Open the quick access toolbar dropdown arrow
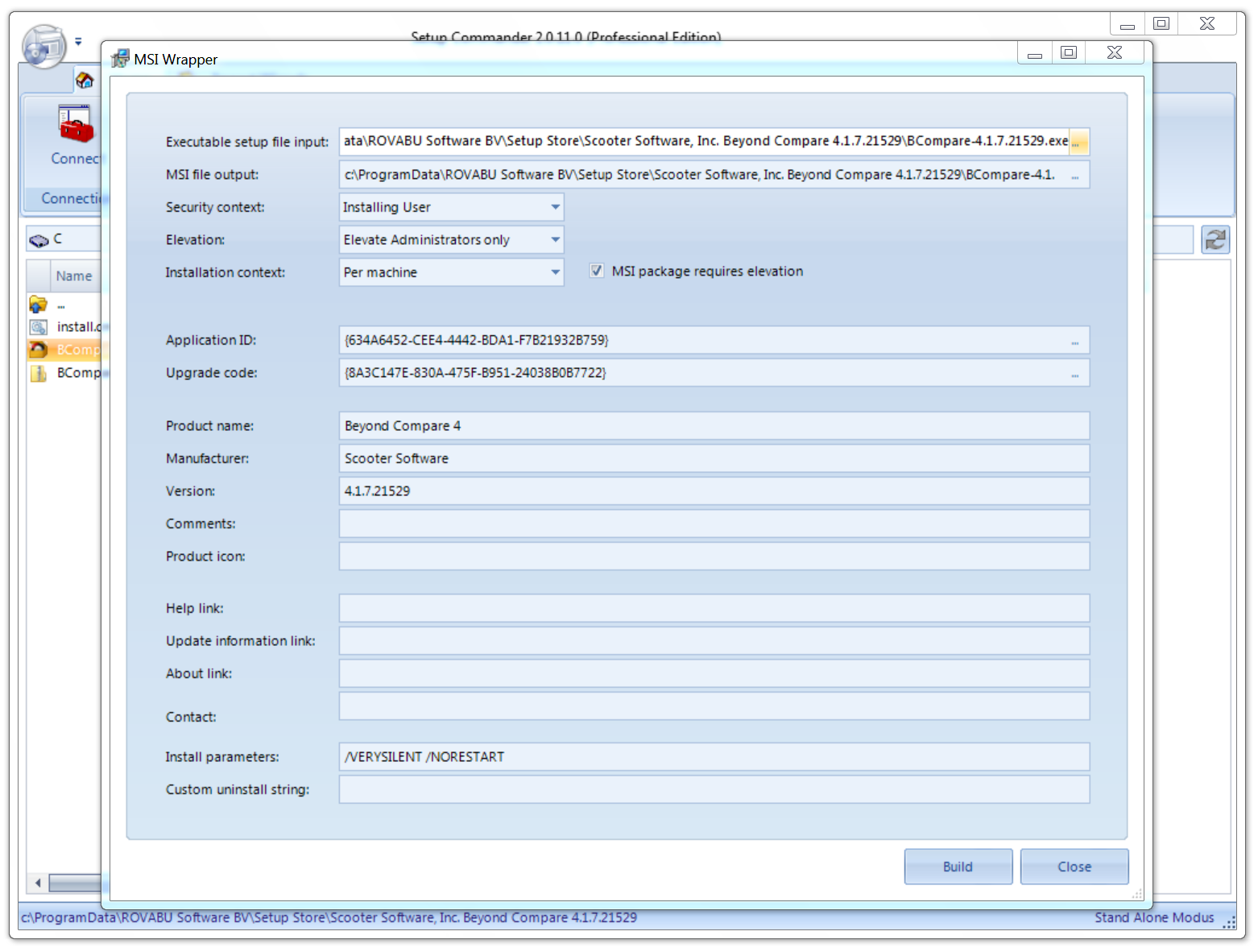The height and width of the screenshot is (952, 1258). pos(78,41)
